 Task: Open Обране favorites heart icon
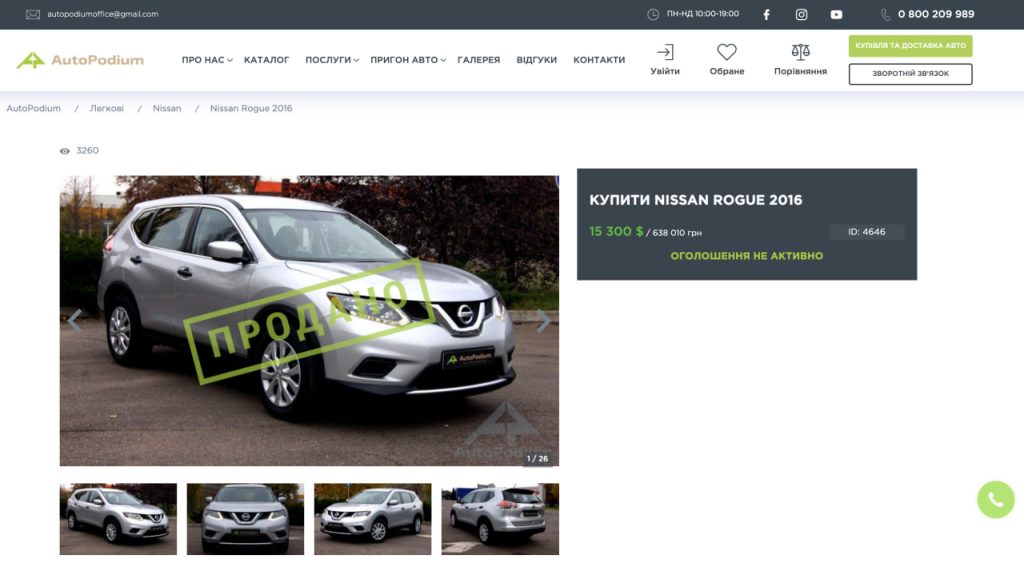click(x=727, y=52)
